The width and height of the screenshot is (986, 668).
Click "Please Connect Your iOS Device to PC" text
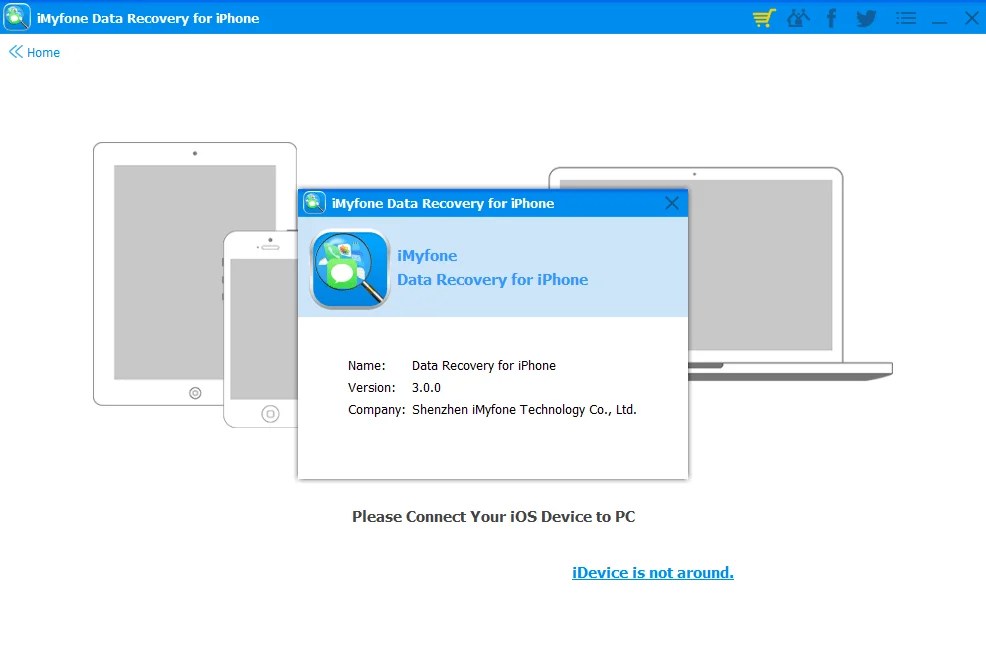494,516
